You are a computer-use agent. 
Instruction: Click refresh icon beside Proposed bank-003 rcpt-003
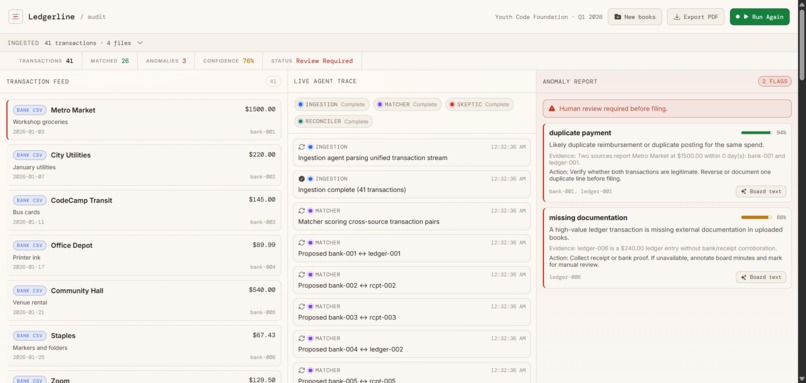(x=302, y=306)
